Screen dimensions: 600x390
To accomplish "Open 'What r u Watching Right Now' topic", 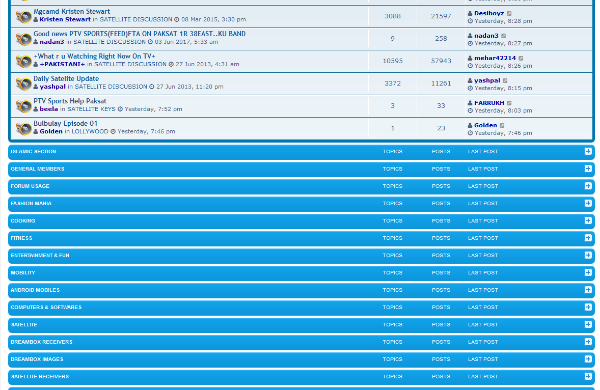I will (94, 56).
